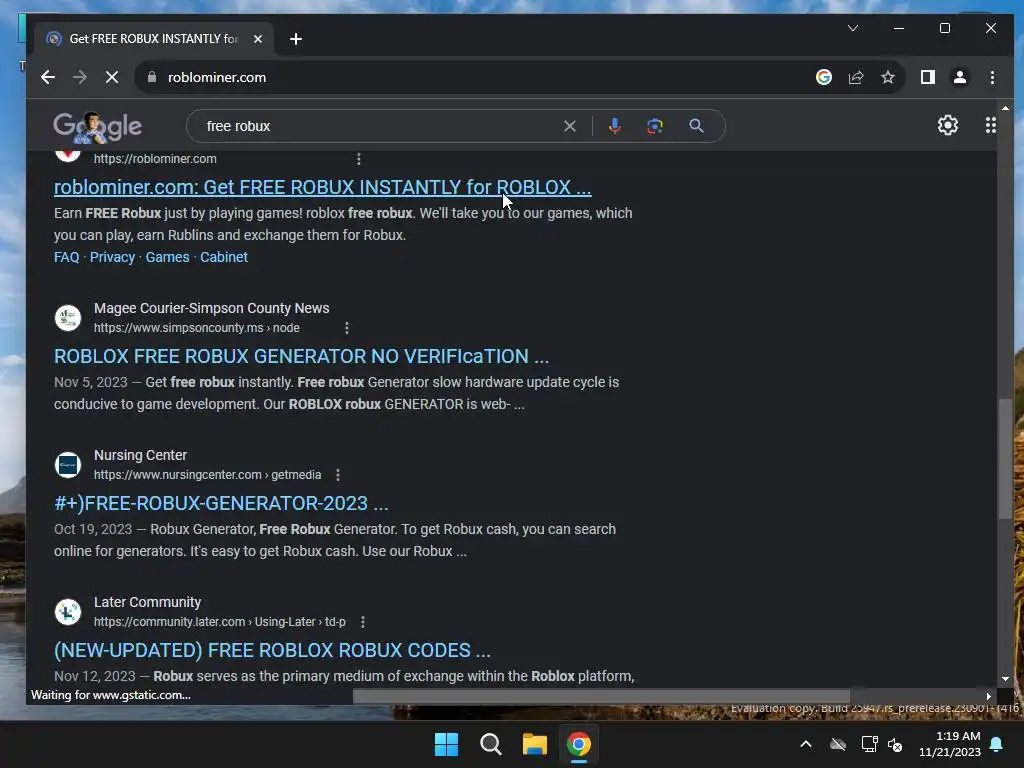
Task: Open Windows taskbar search
Action: 490,744
